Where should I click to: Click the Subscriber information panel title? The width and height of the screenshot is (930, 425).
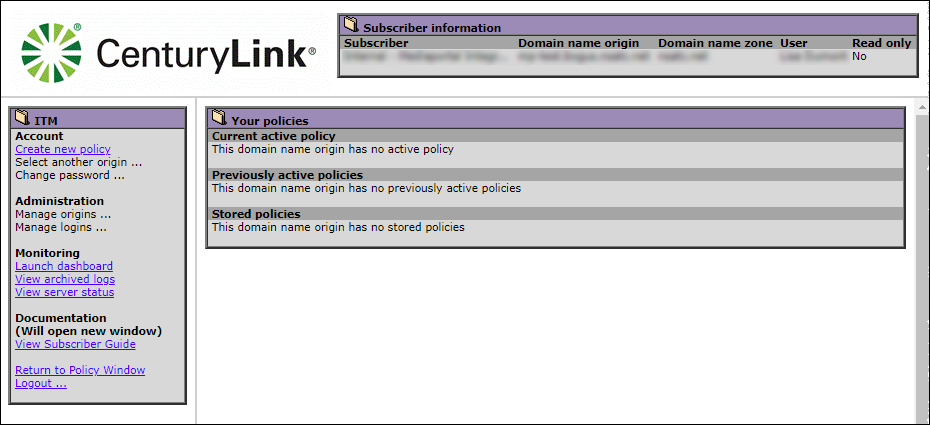[x=432, y=28]
